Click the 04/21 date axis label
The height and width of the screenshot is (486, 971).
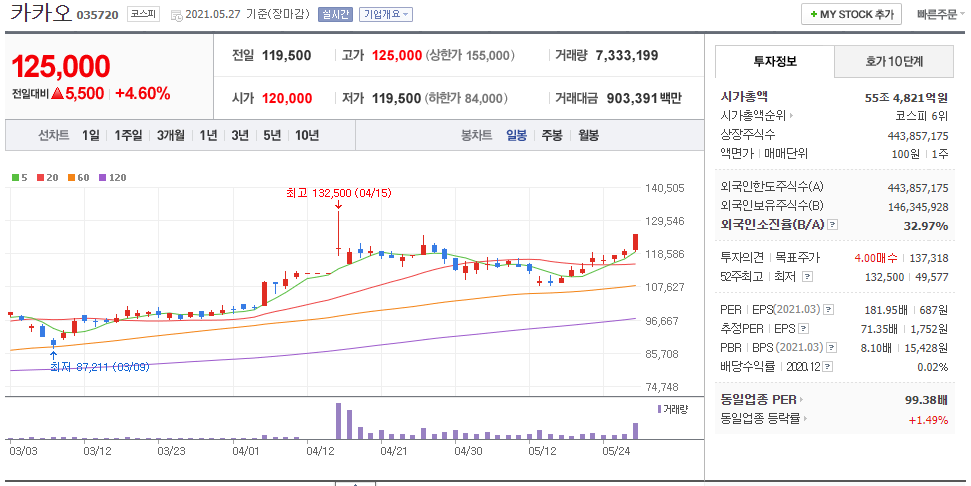pos(394,451)
